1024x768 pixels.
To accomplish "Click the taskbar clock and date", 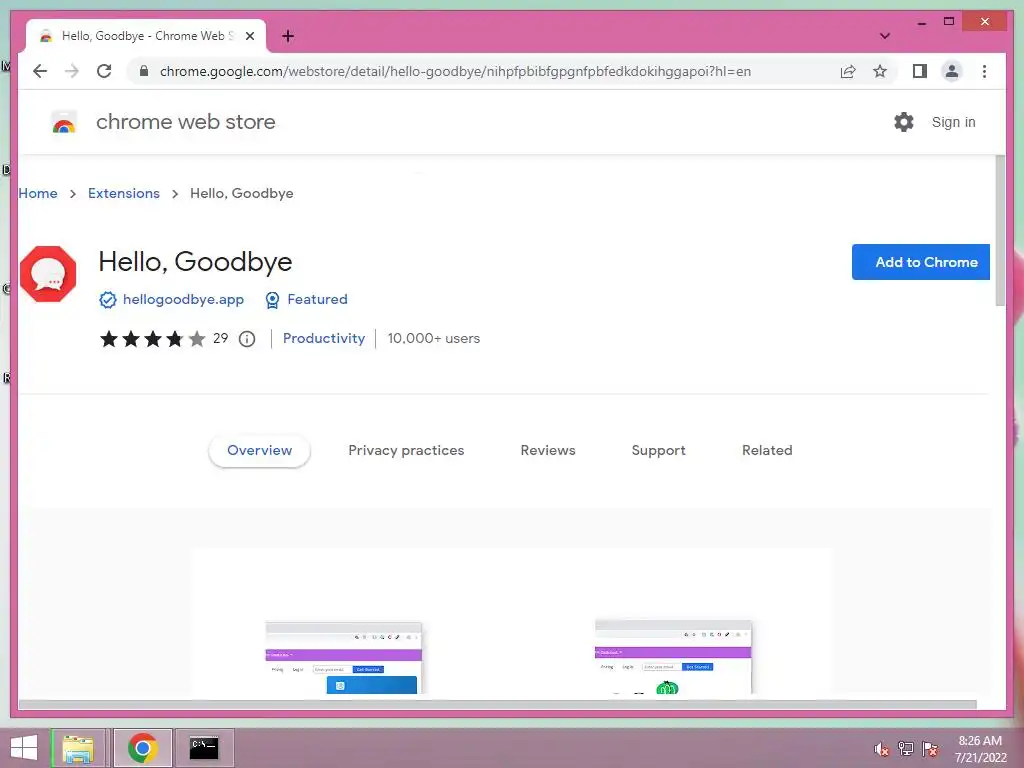I will coord(980,749).
